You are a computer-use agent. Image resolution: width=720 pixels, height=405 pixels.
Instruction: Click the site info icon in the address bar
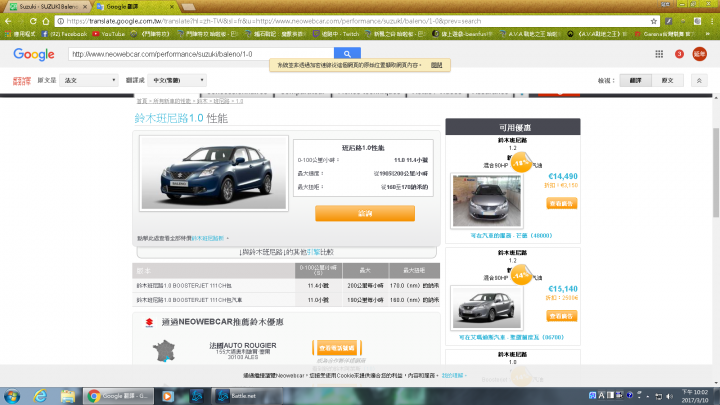[61, 21]
